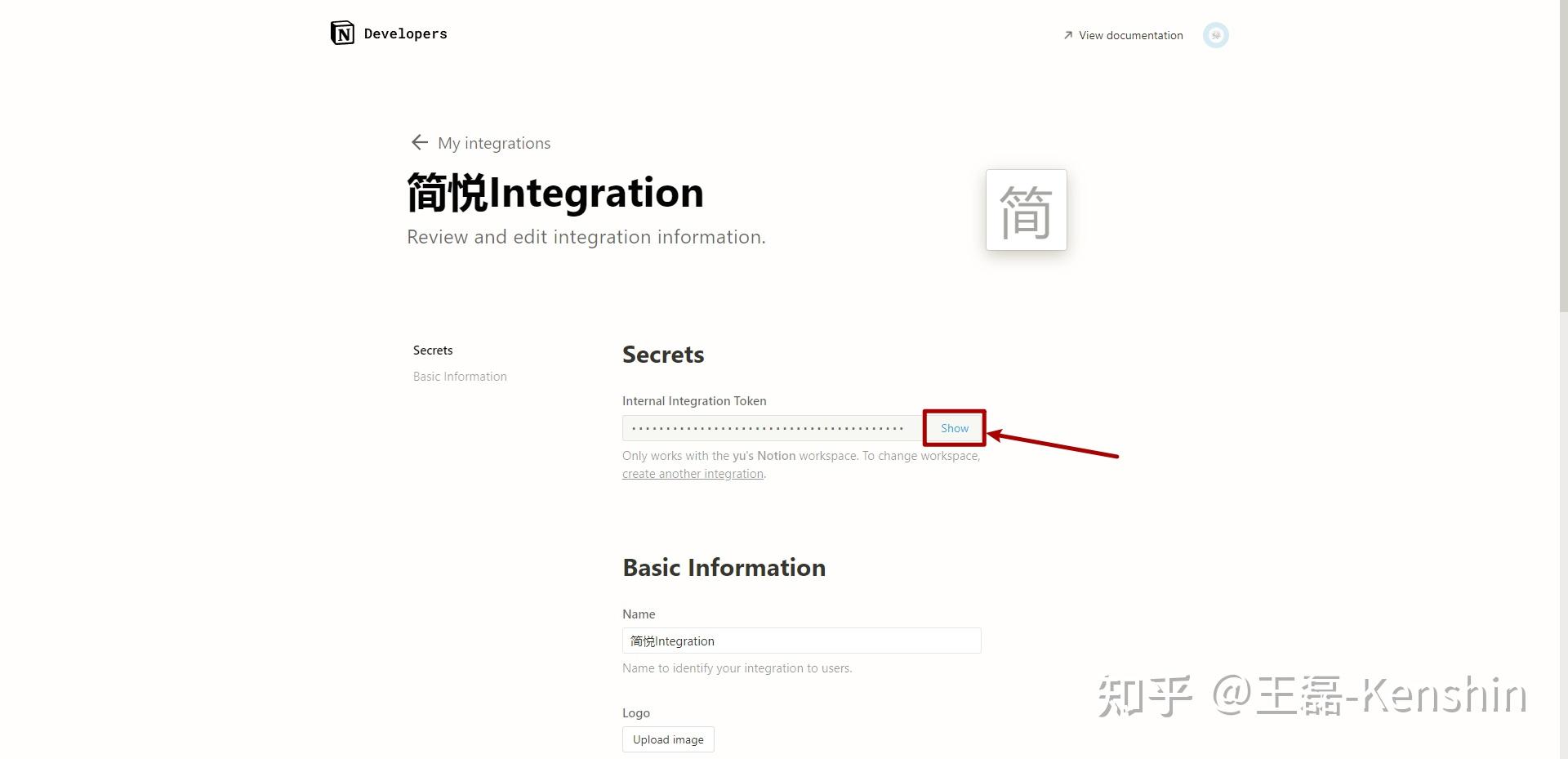Click the 'Review and edit integration information.' subtitle
The image size is (1568, 759).
pyautogui.click(x=586, y=237)
